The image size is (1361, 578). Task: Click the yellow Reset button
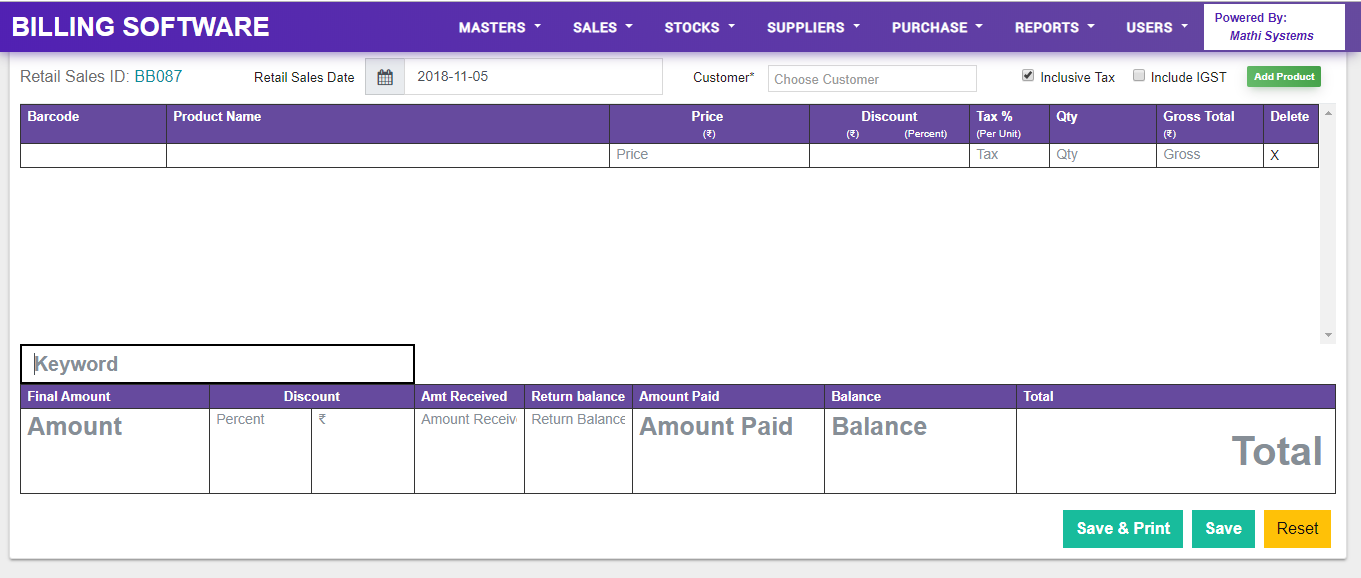1297,528
